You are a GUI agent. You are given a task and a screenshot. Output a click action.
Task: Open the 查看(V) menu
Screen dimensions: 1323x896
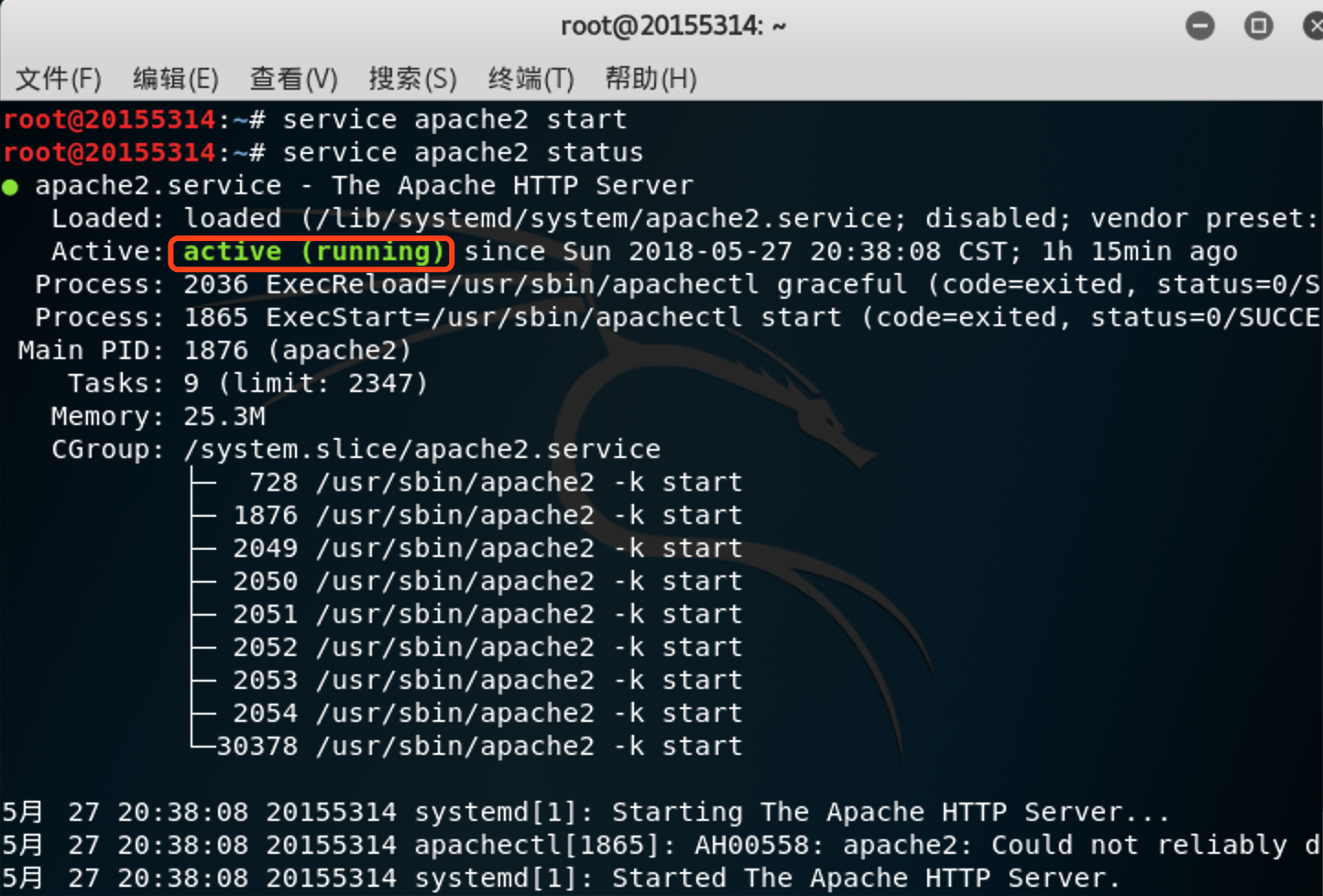coord(294,79)
